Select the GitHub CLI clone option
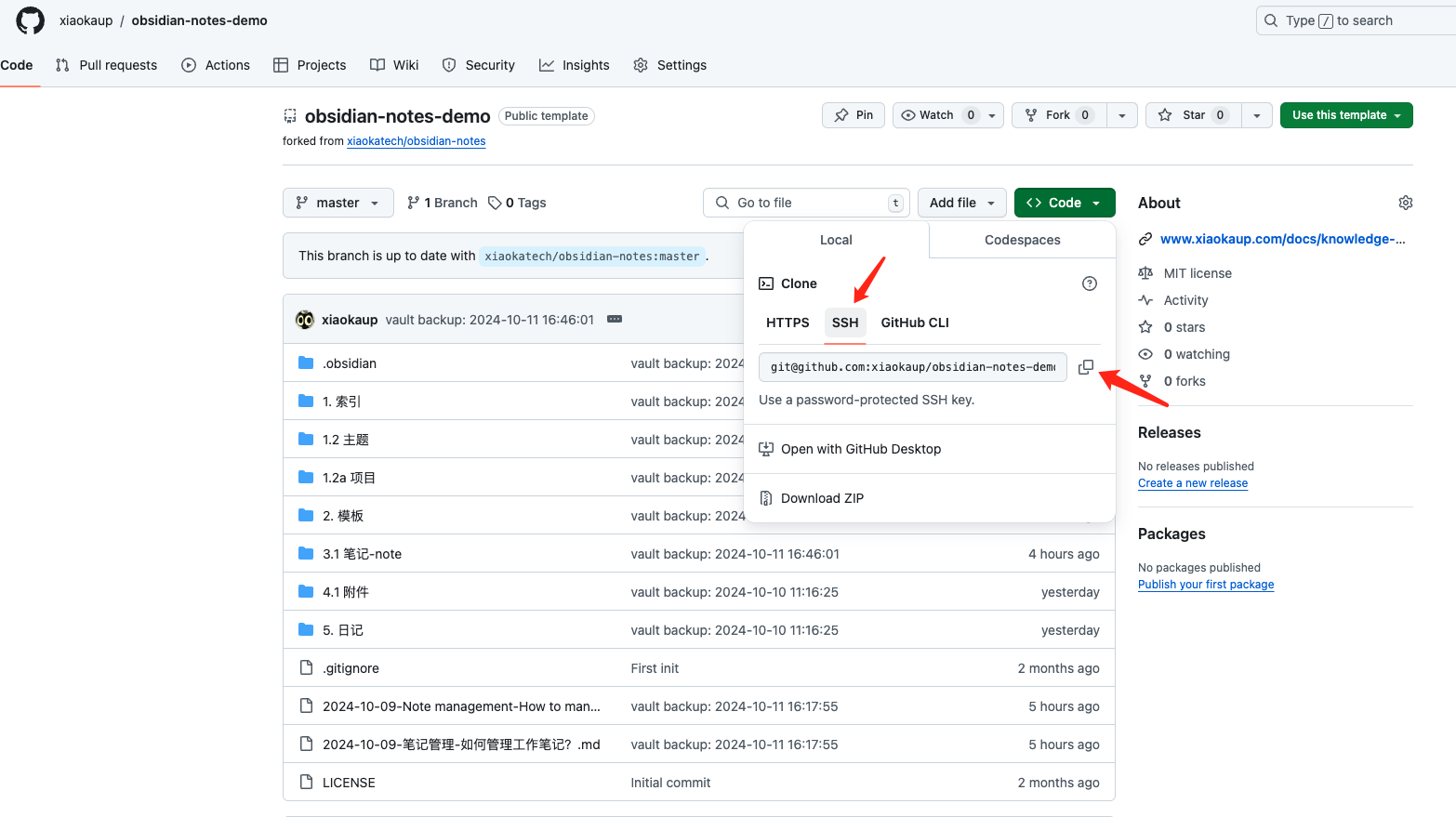1456x817 pixels. tap(915, 323)
